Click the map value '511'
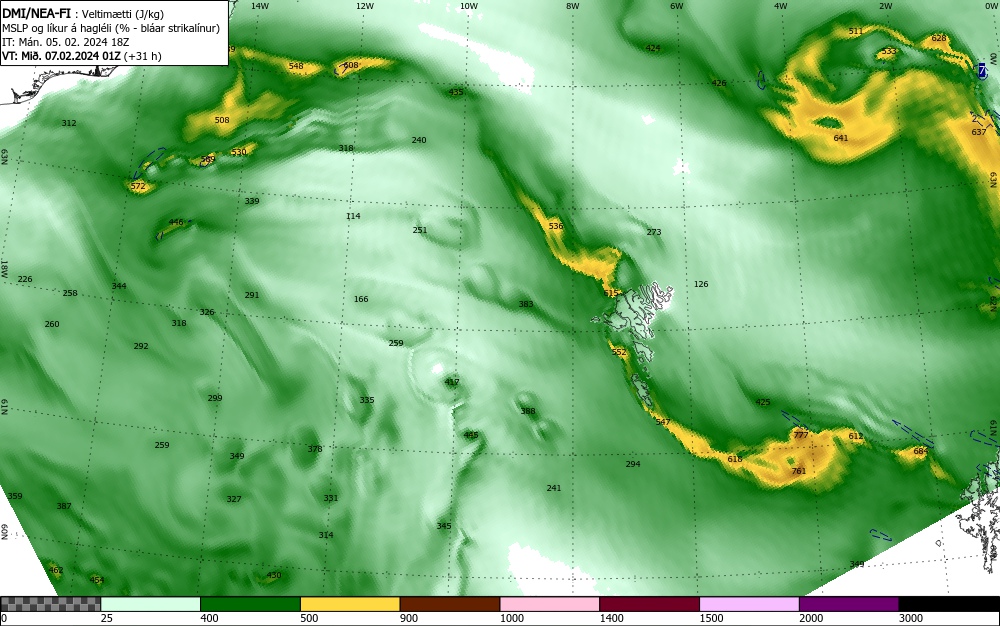Image resolution: width=1000 pixels, height=626 pixels. pos(856,31)
